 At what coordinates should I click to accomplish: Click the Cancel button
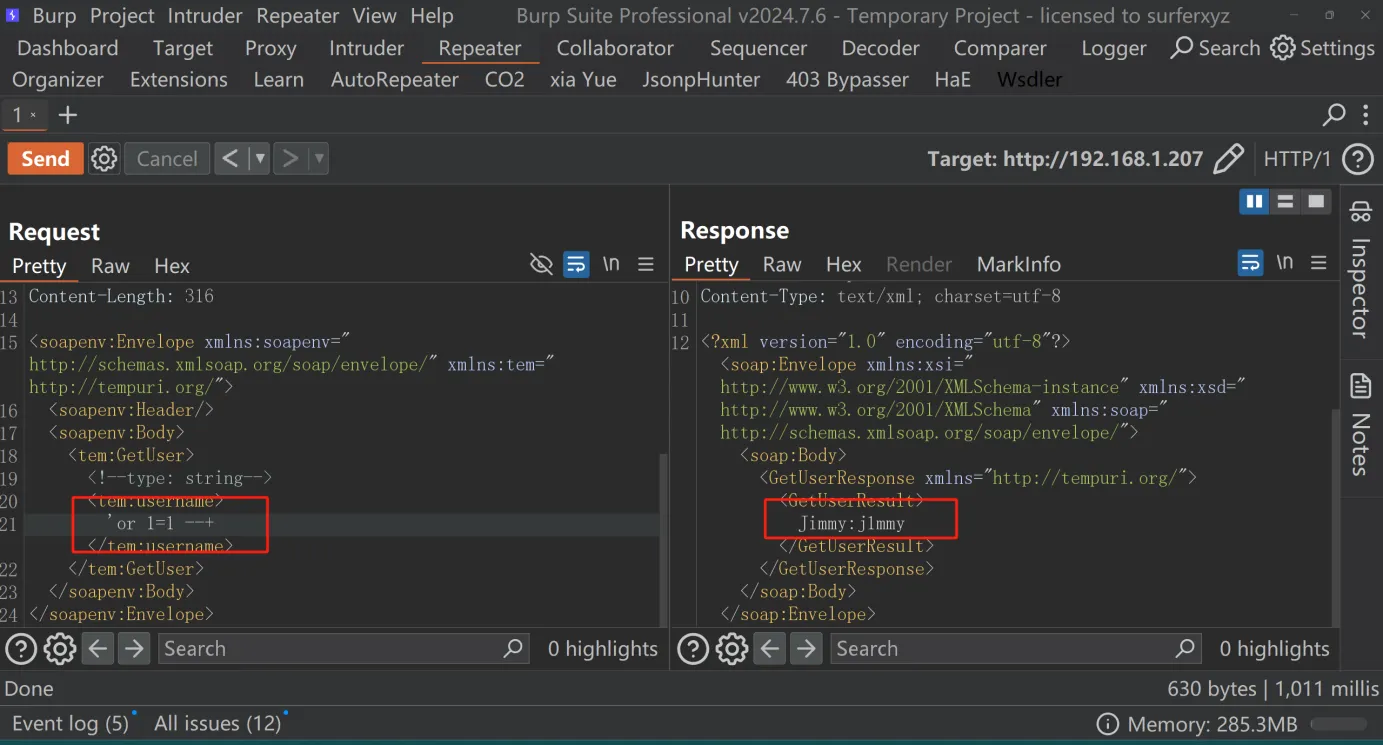(x=167, y=158)
